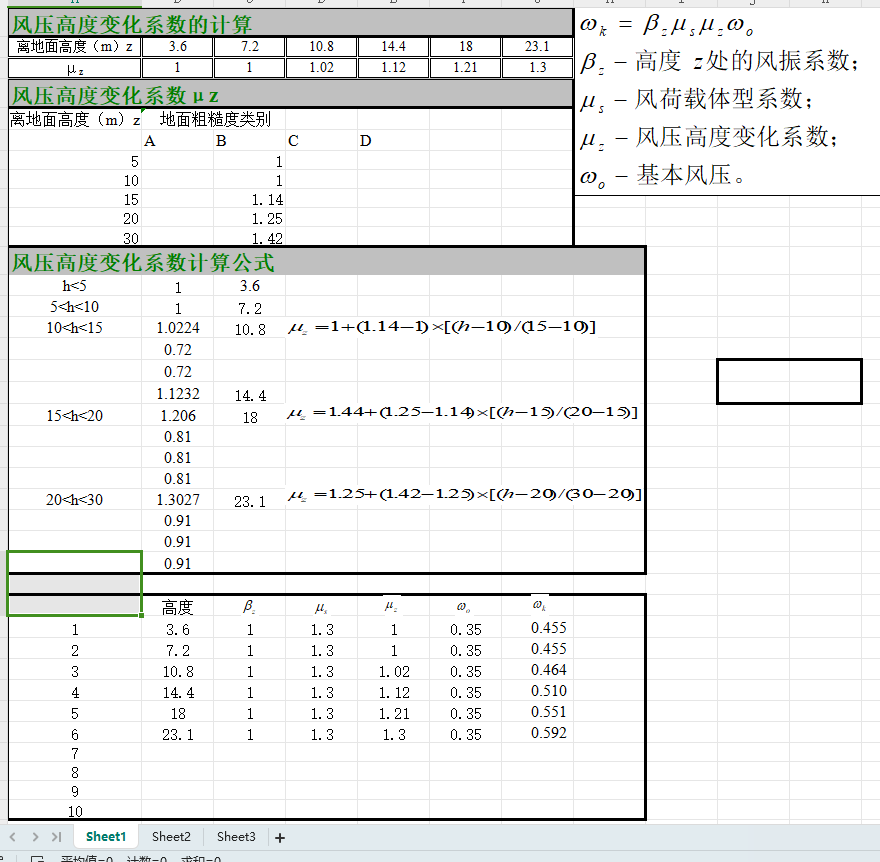Select roughness category column label B
Screen dimensions: 880x862
click(221, 141)
